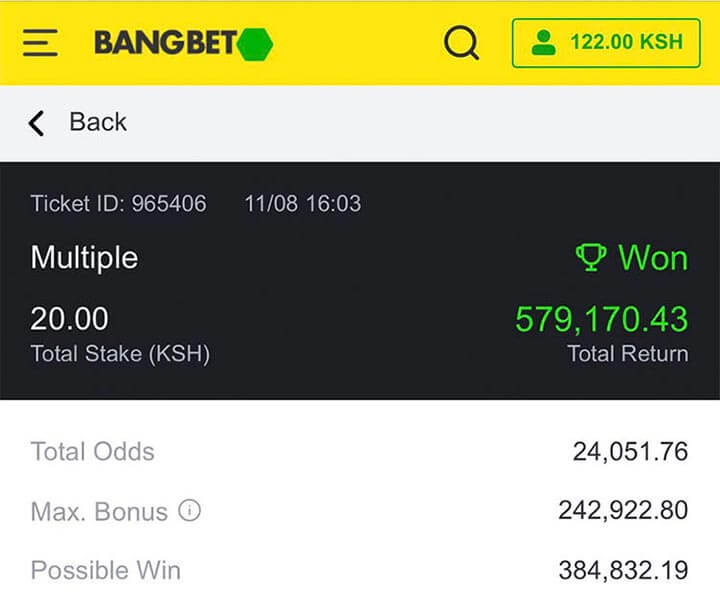Viewport: 720px width, 600px height.
Task: Click the Possible Win value 384,832.19
Action: tap(623, 571)
